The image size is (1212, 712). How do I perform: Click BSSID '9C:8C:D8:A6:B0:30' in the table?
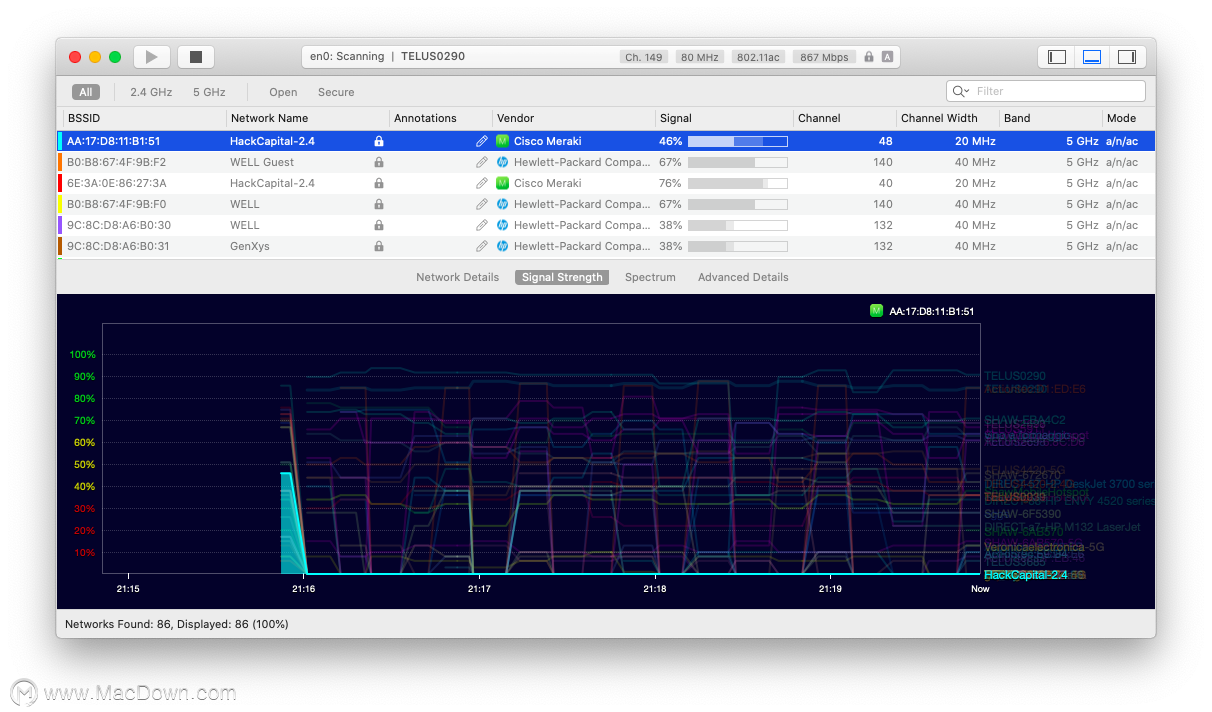coord(119,225)
